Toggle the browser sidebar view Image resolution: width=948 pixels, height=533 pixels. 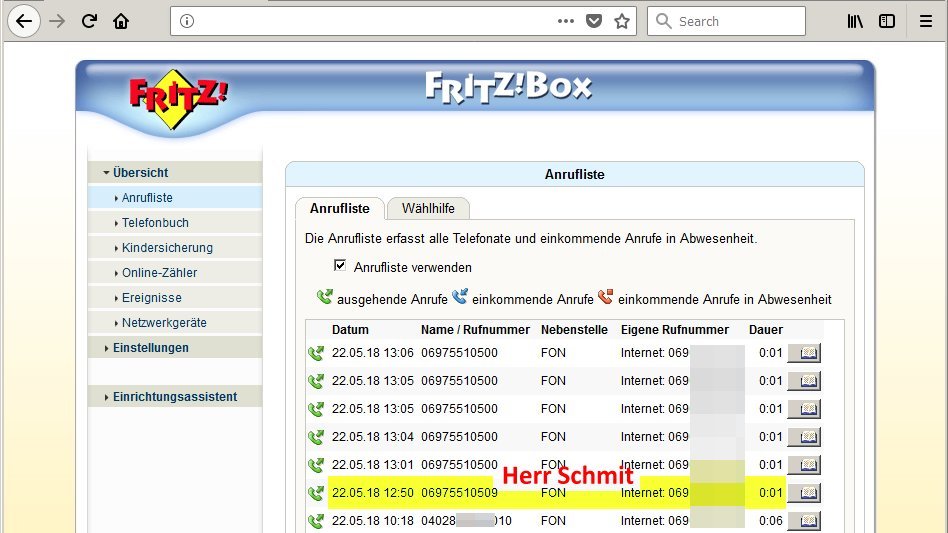tap(887, 21)
